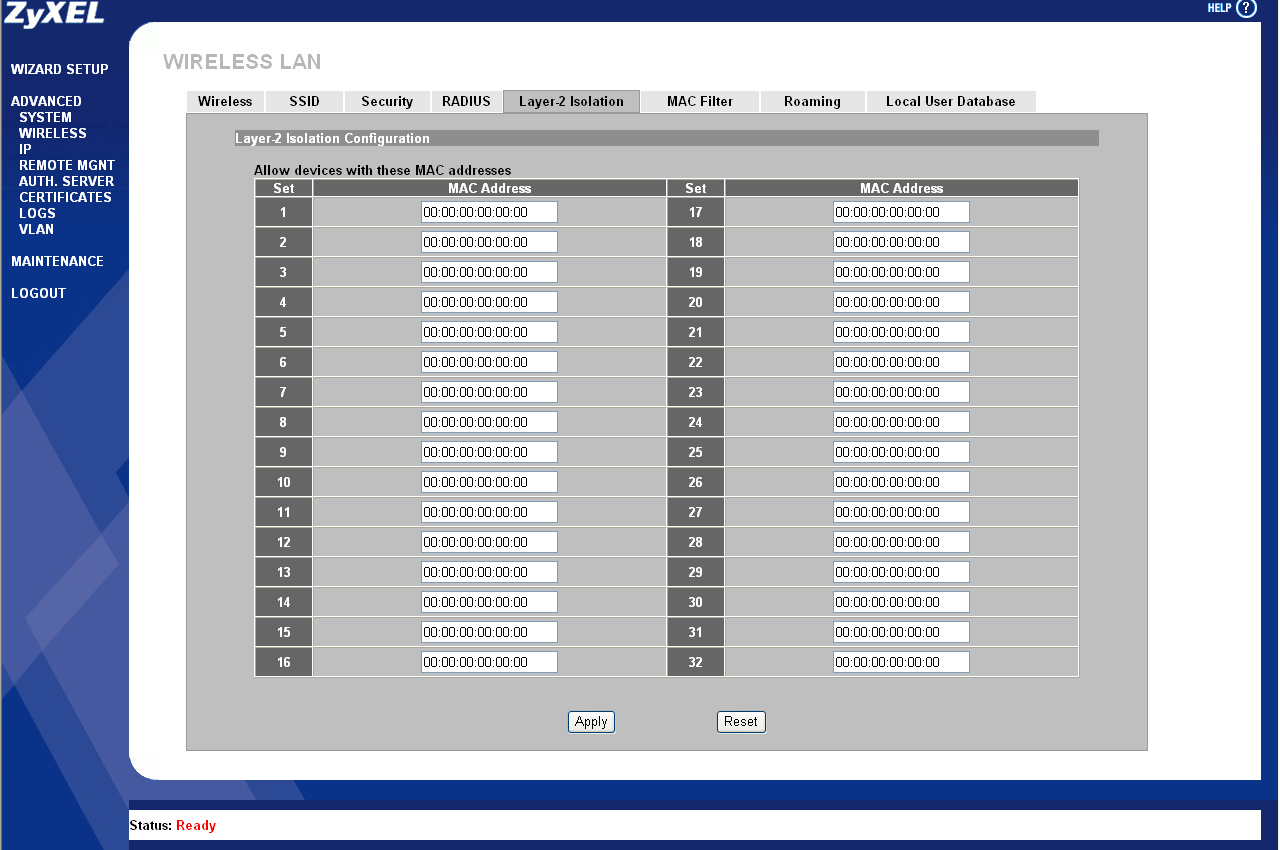Switch to the MAC Filter tab
Image resolution: width=1280 pixels, height=850 pixels.
pyautogui.click(x=700, y=101)
